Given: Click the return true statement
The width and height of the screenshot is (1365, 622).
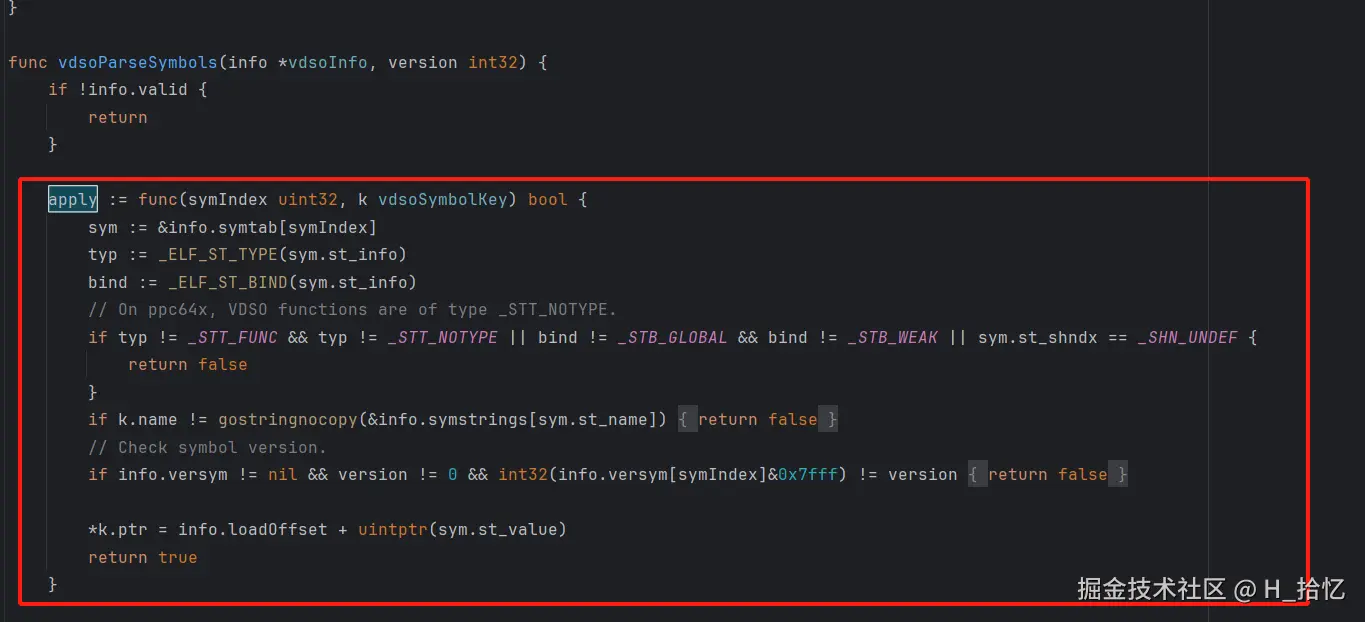Looking at the screenshot, I should [x=143, y=557].
